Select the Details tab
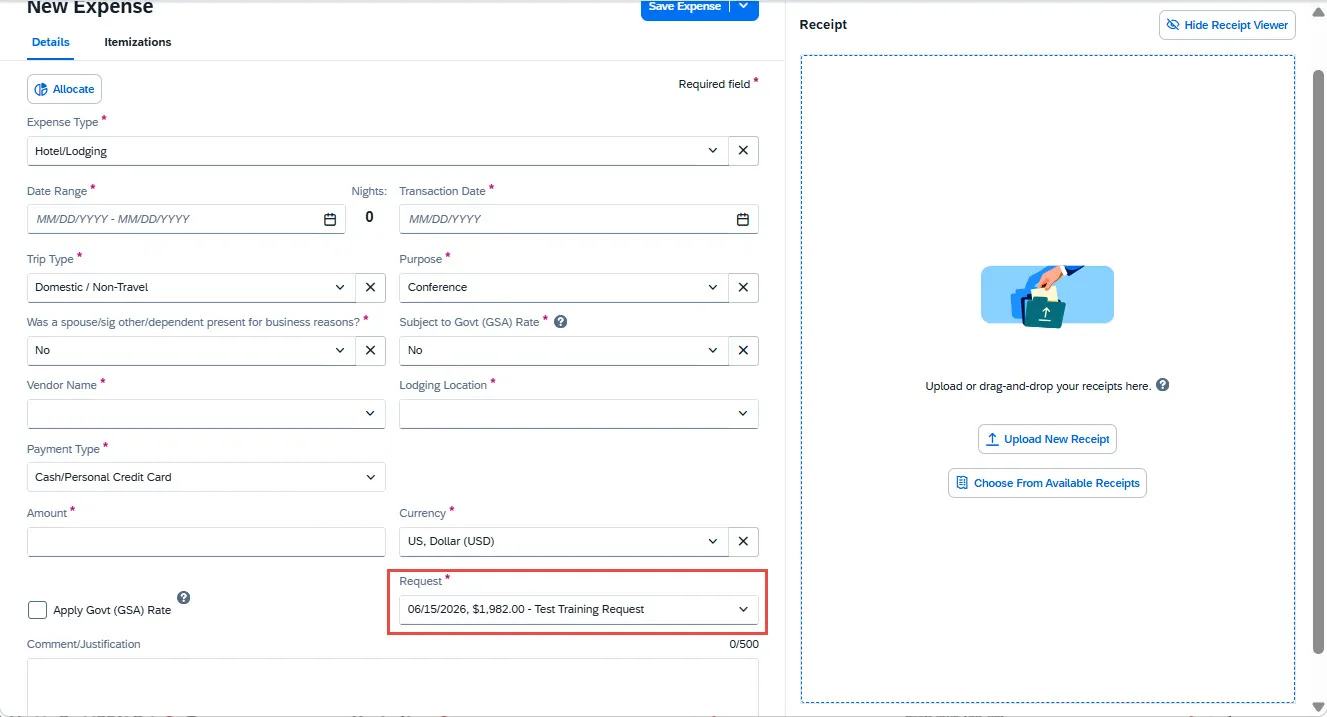The width and height of the screenshot is (1327, 717). coord(51,42)
